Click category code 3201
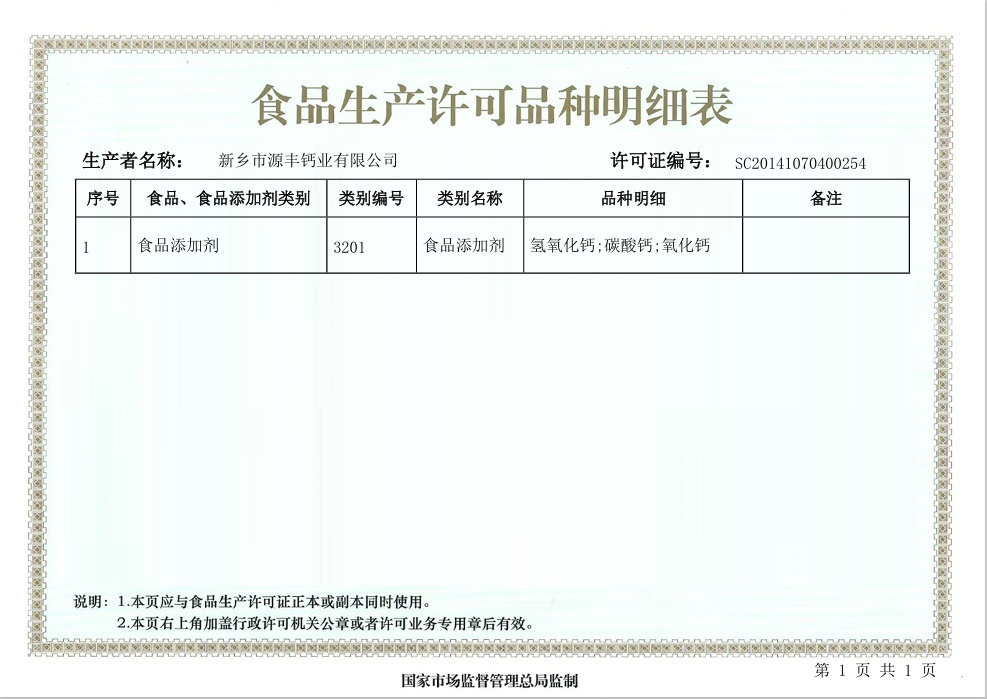The image size is (987, 699). point(349,247)
